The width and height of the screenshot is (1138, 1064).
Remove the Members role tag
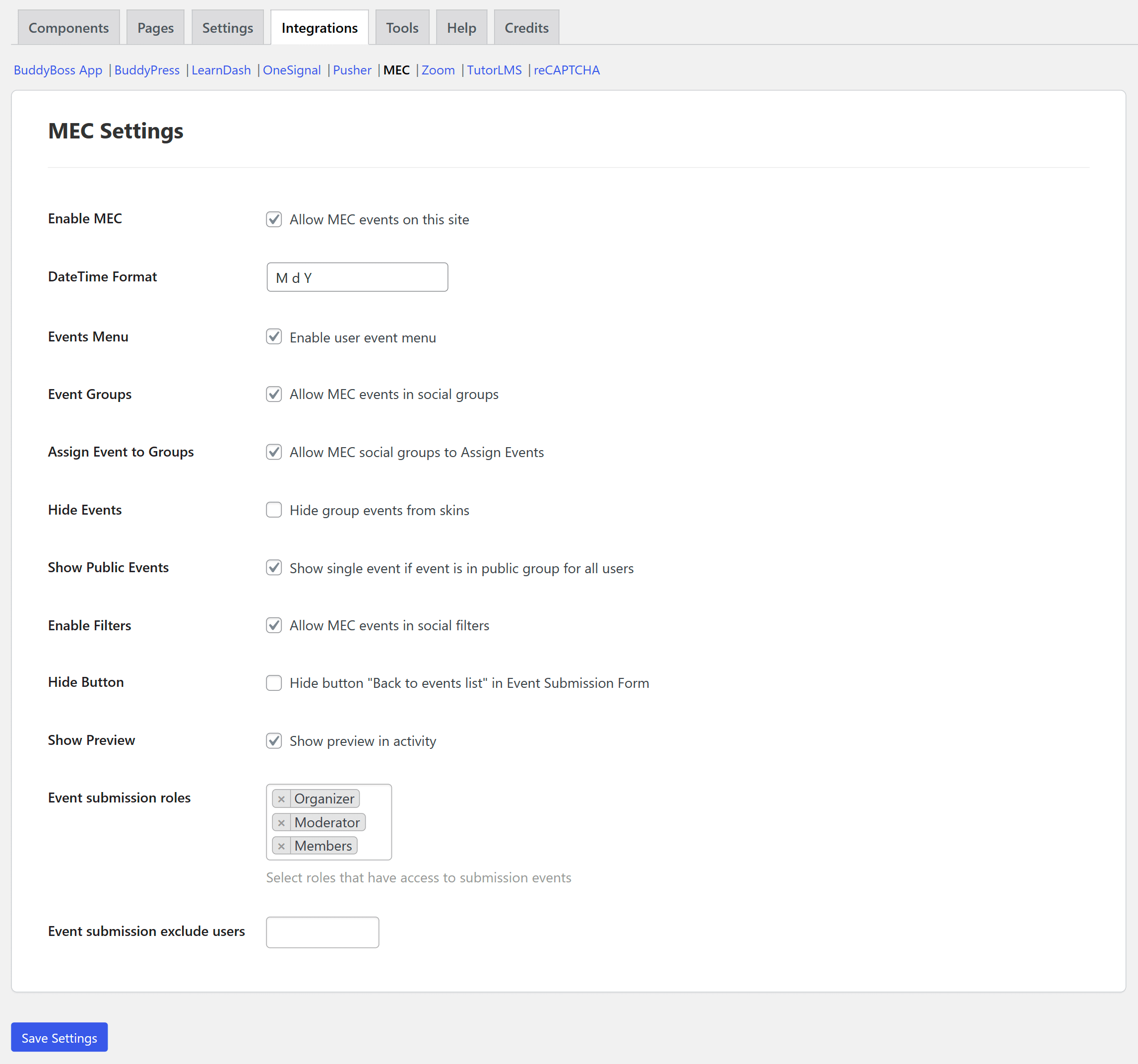(281, 847)
